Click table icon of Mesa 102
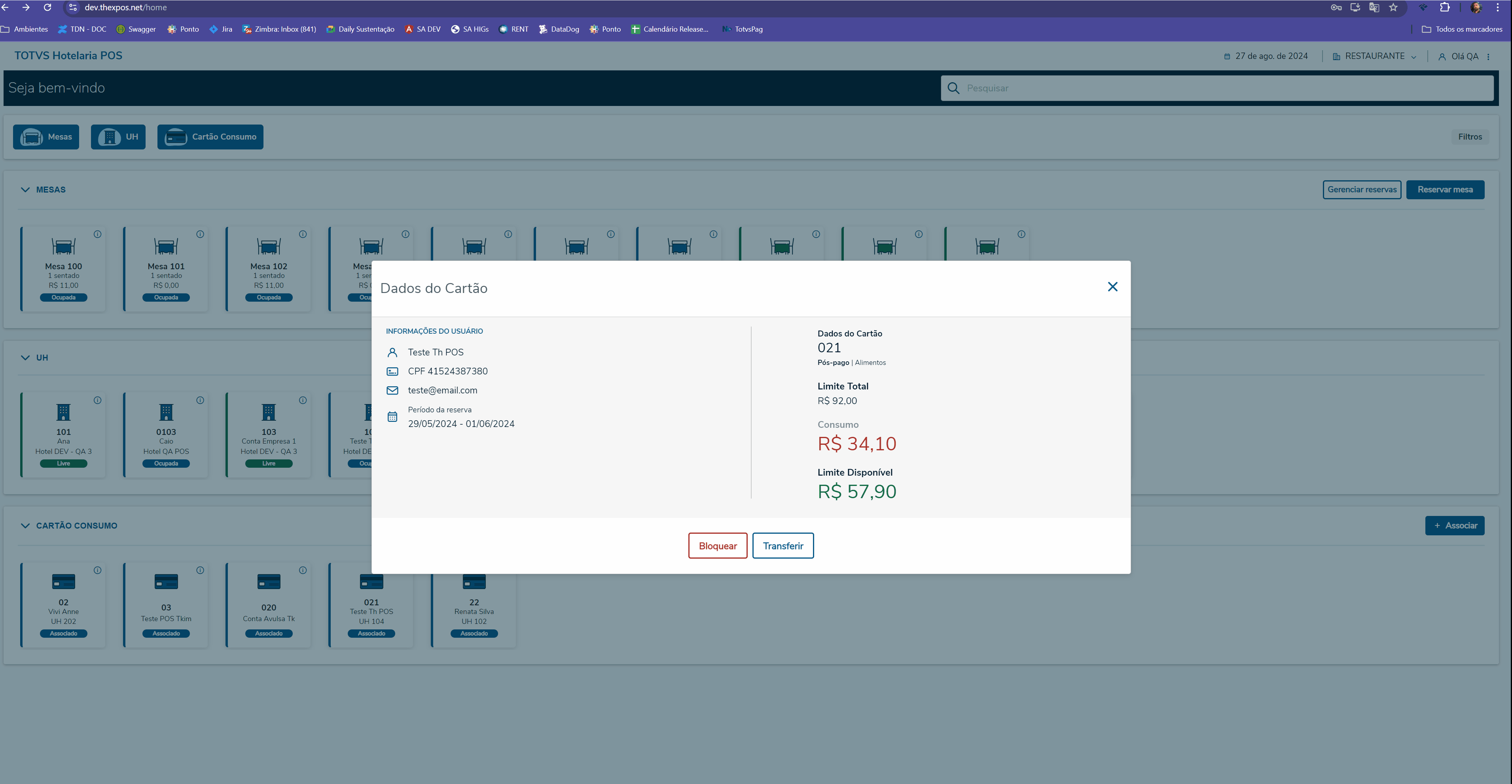Viewport: 1512px width, 784px height. click(x=269, y=246)
